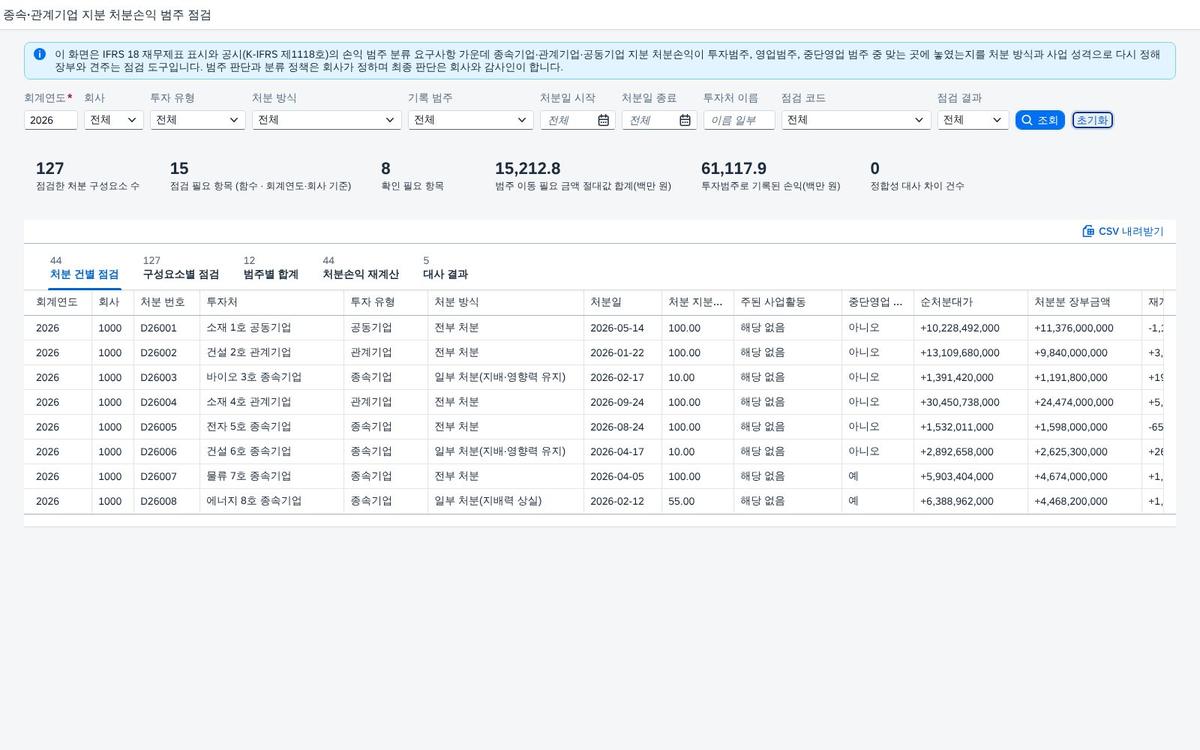Click the 초기화 reset button

(x=1092, y=120)
